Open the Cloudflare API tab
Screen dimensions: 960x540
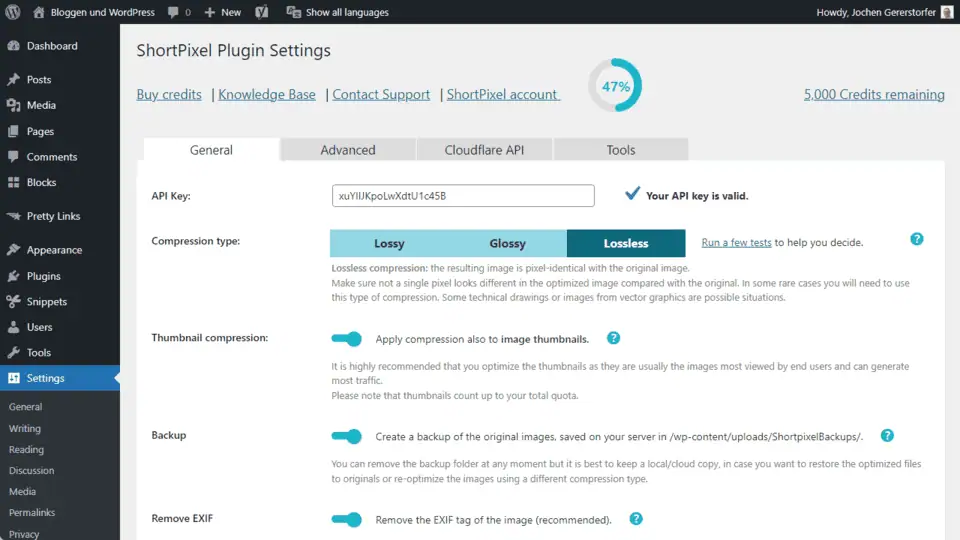point(484,150)
